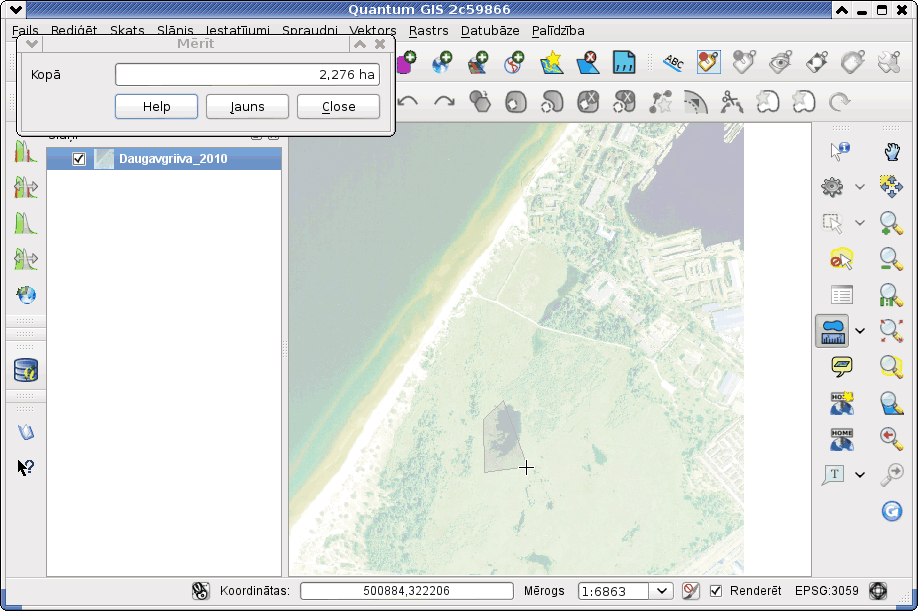Screen dimensions: 918x611
Task: Choose the Zoom In magnifier tool
Action: (x=891, y=223)
